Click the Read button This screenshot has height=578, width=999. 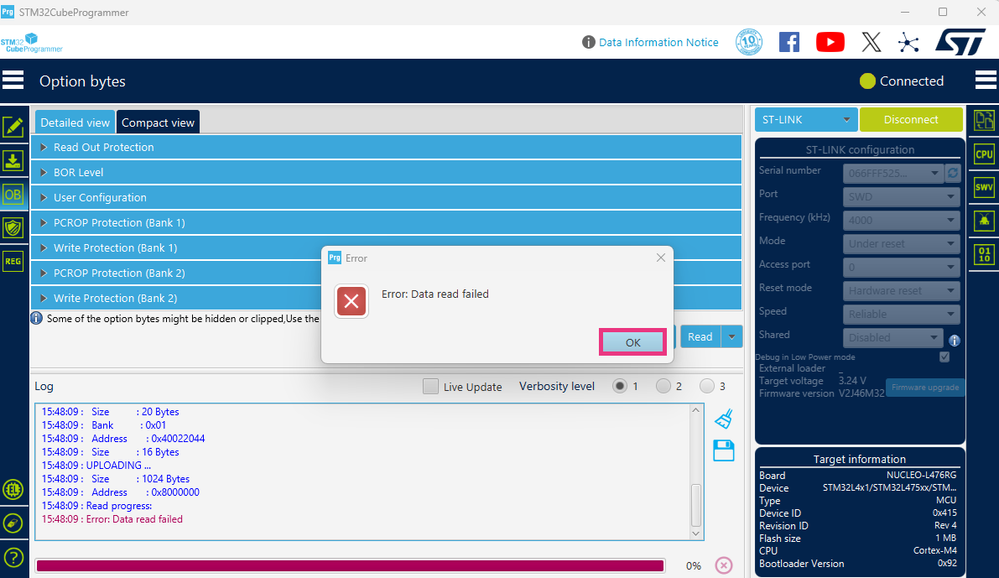point(700,336)
